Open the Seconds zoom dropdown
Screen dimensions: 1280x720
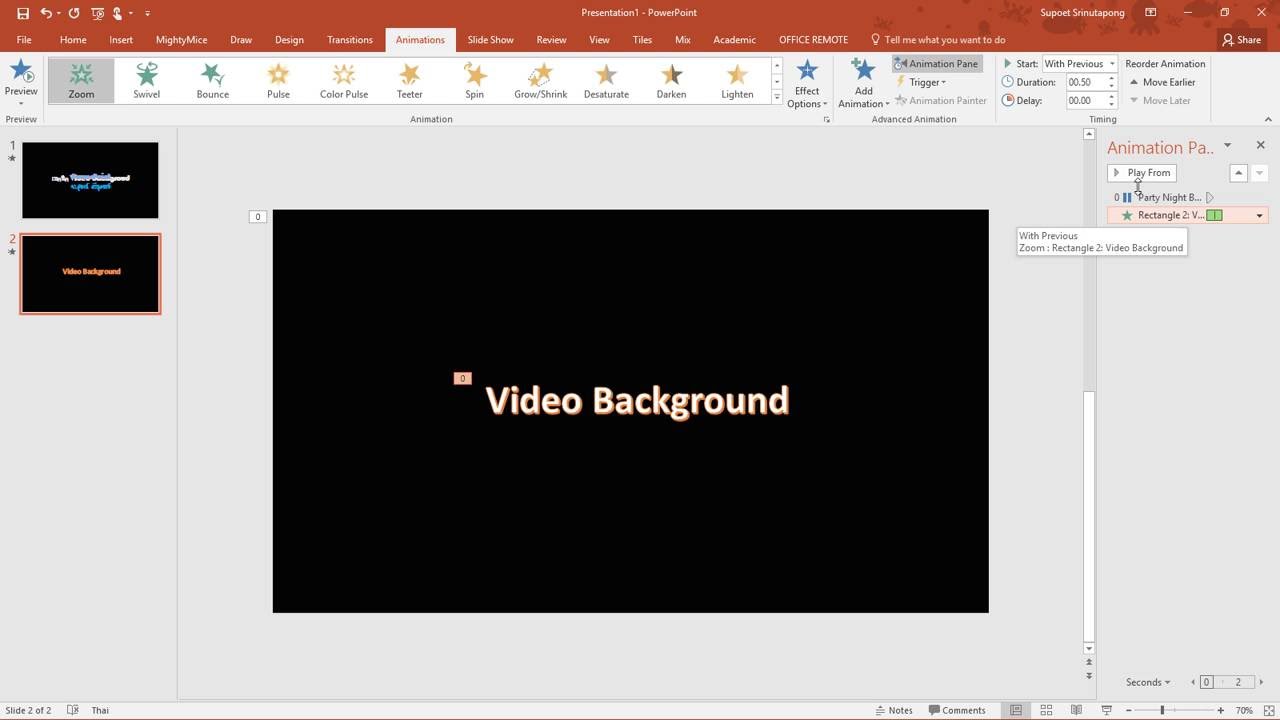[x=1147, y=682]
